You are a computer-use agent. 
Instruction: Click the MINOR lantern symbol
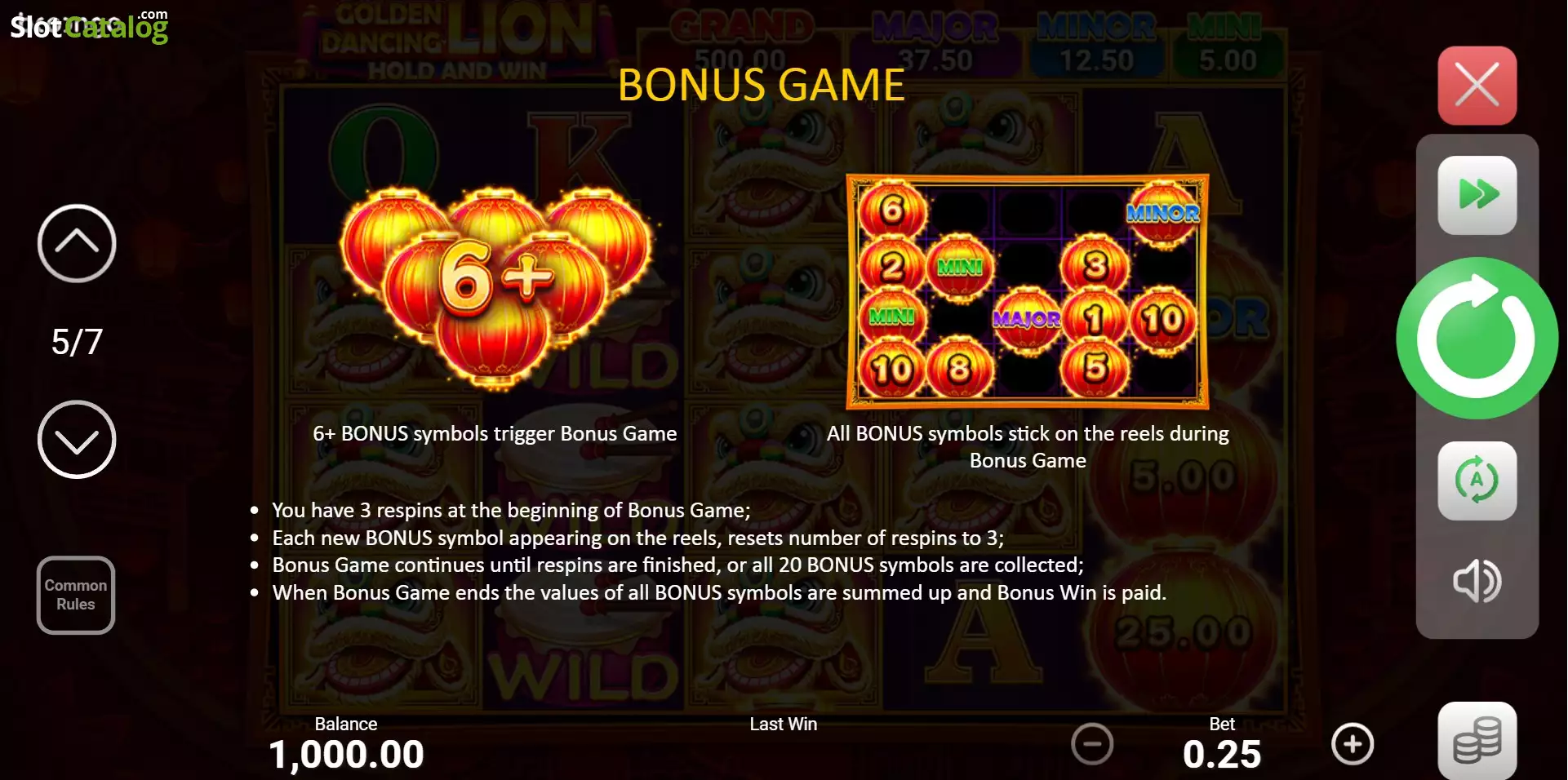pos(1163,214)
